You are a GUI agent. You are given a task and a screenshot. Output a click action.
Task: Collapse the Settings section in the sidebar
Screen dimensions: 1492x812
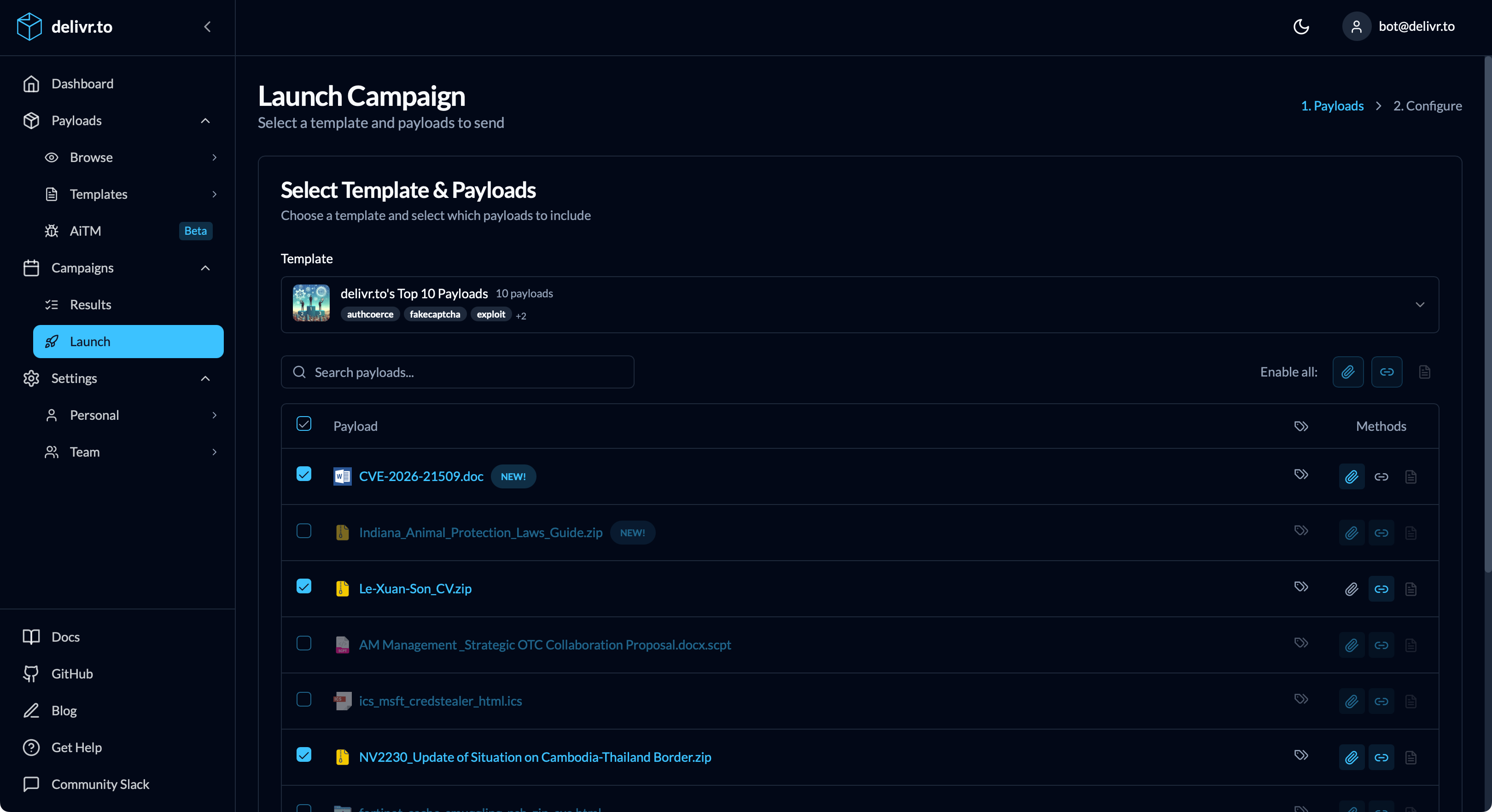point(204,379)
